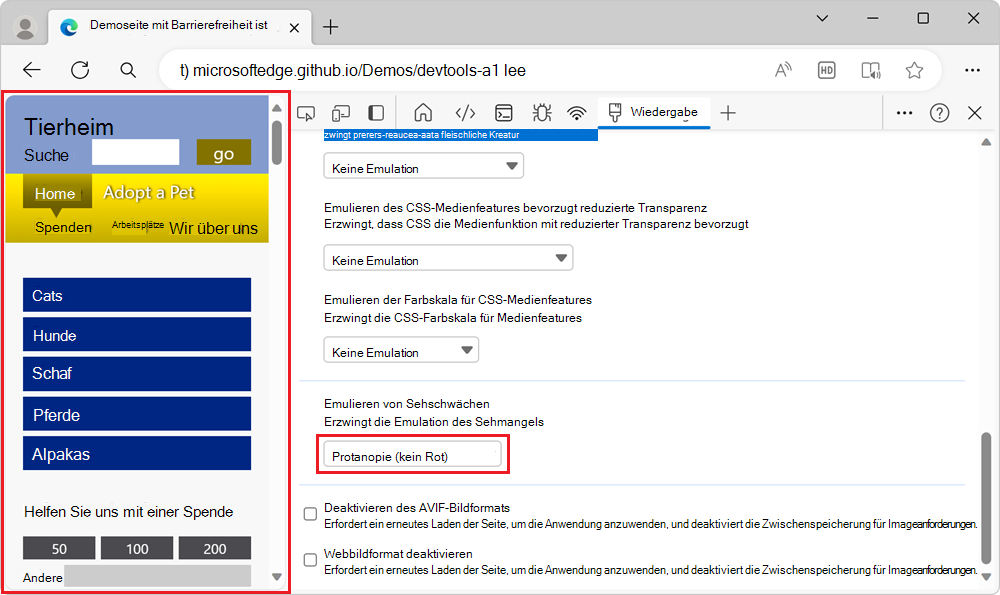This screenshot has height=595, width=1000.
Task: Open the Console panel icon
Action: tap(503, 112)
